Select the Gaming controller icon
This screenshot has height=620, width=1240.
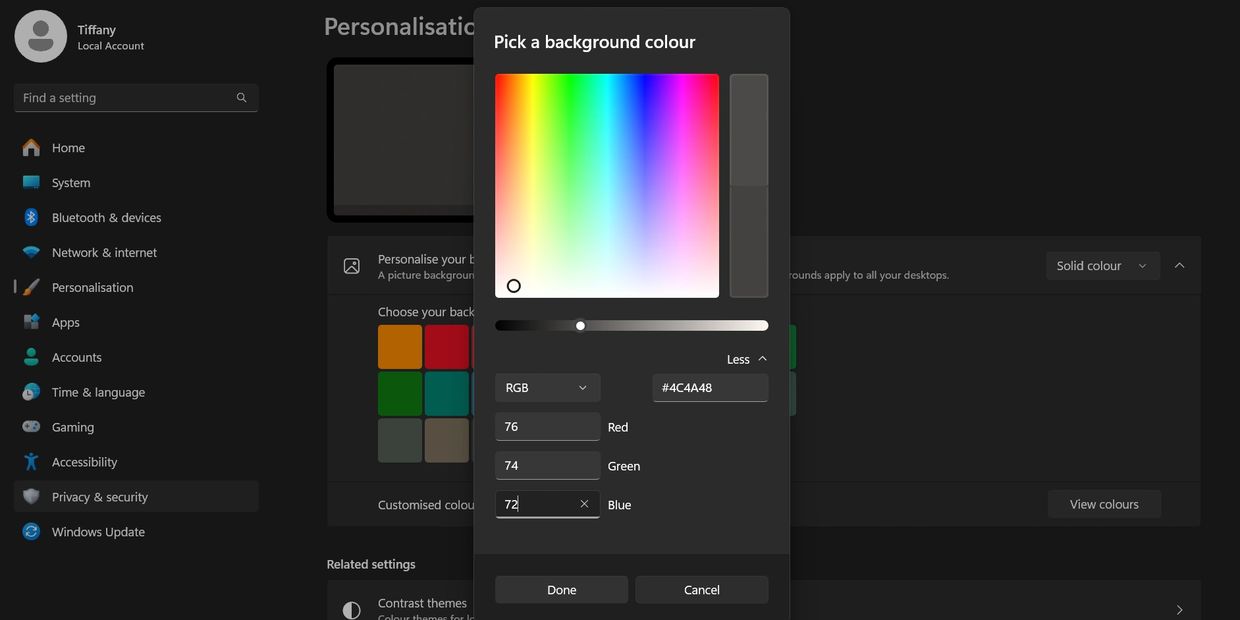tap(31, 427)
